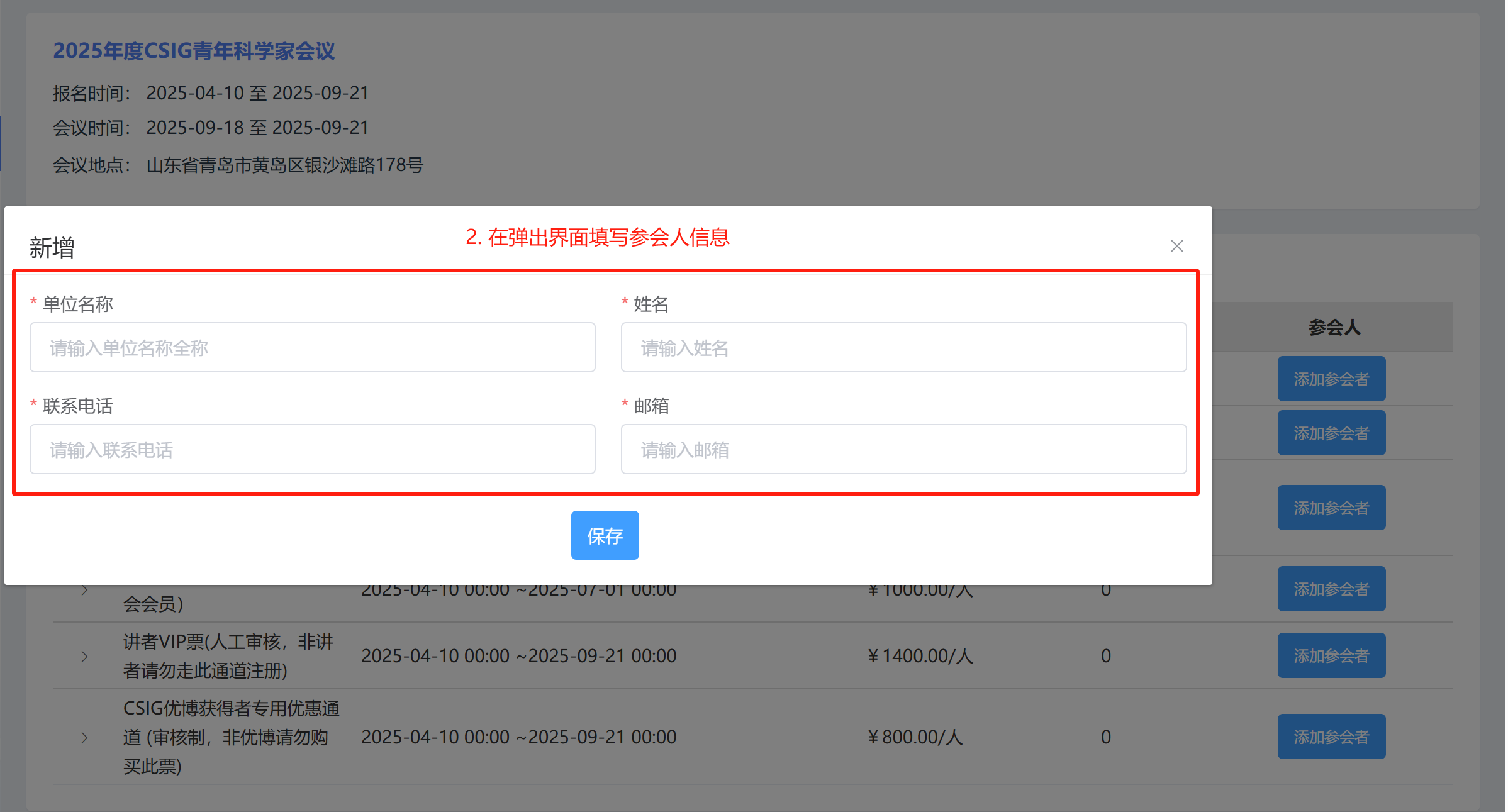
Task: Click the 单位名称 input field
Action: click(x=312, y=348)
